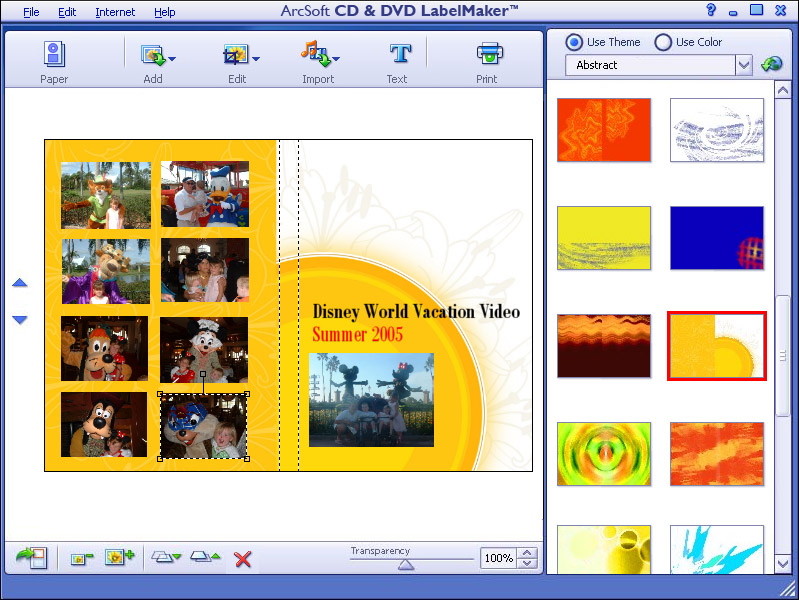The width and height of the screenshot is (799, 600).
Task: Click the theme list scroll up arrow
Action: point(783,90)
